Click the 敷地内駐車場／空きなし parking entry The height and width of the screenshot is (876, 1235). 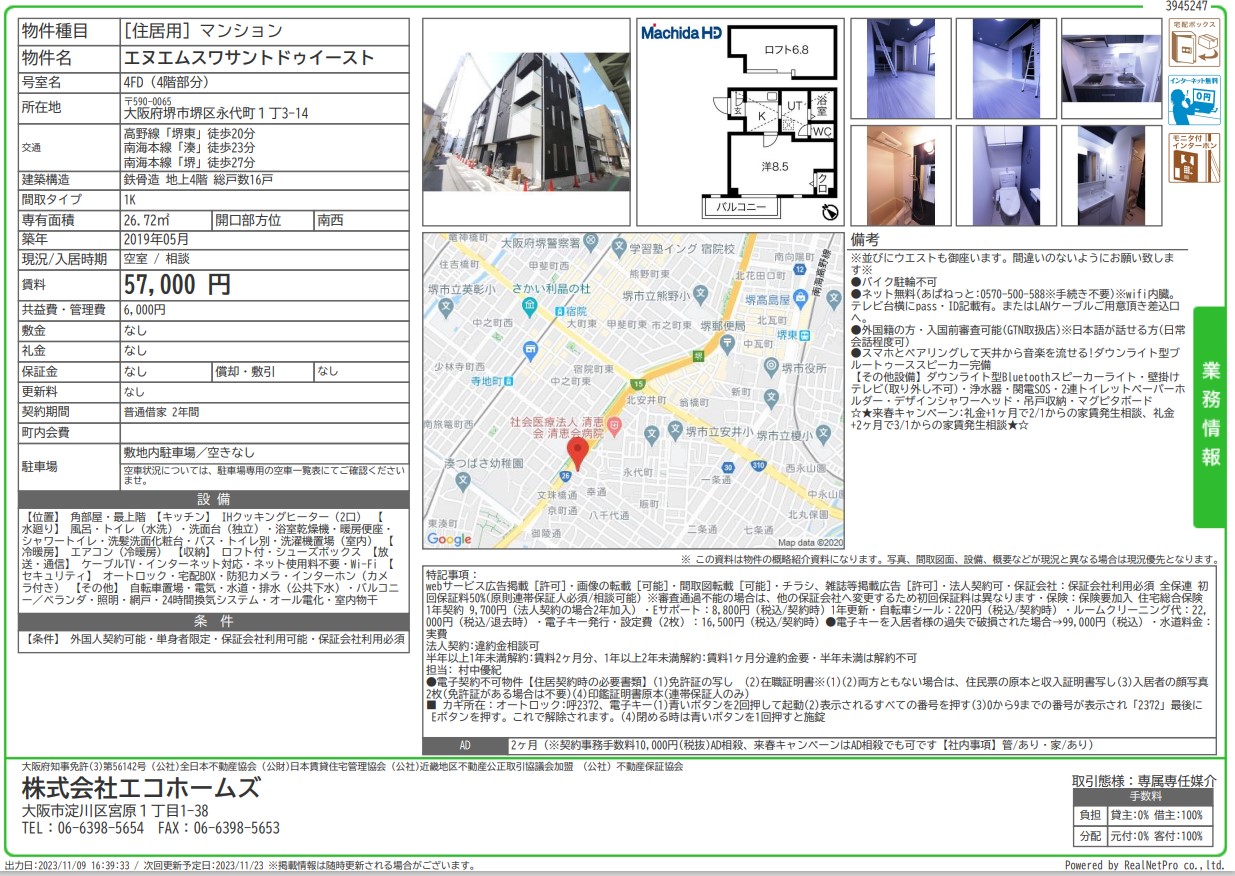(x=188, y=452)
